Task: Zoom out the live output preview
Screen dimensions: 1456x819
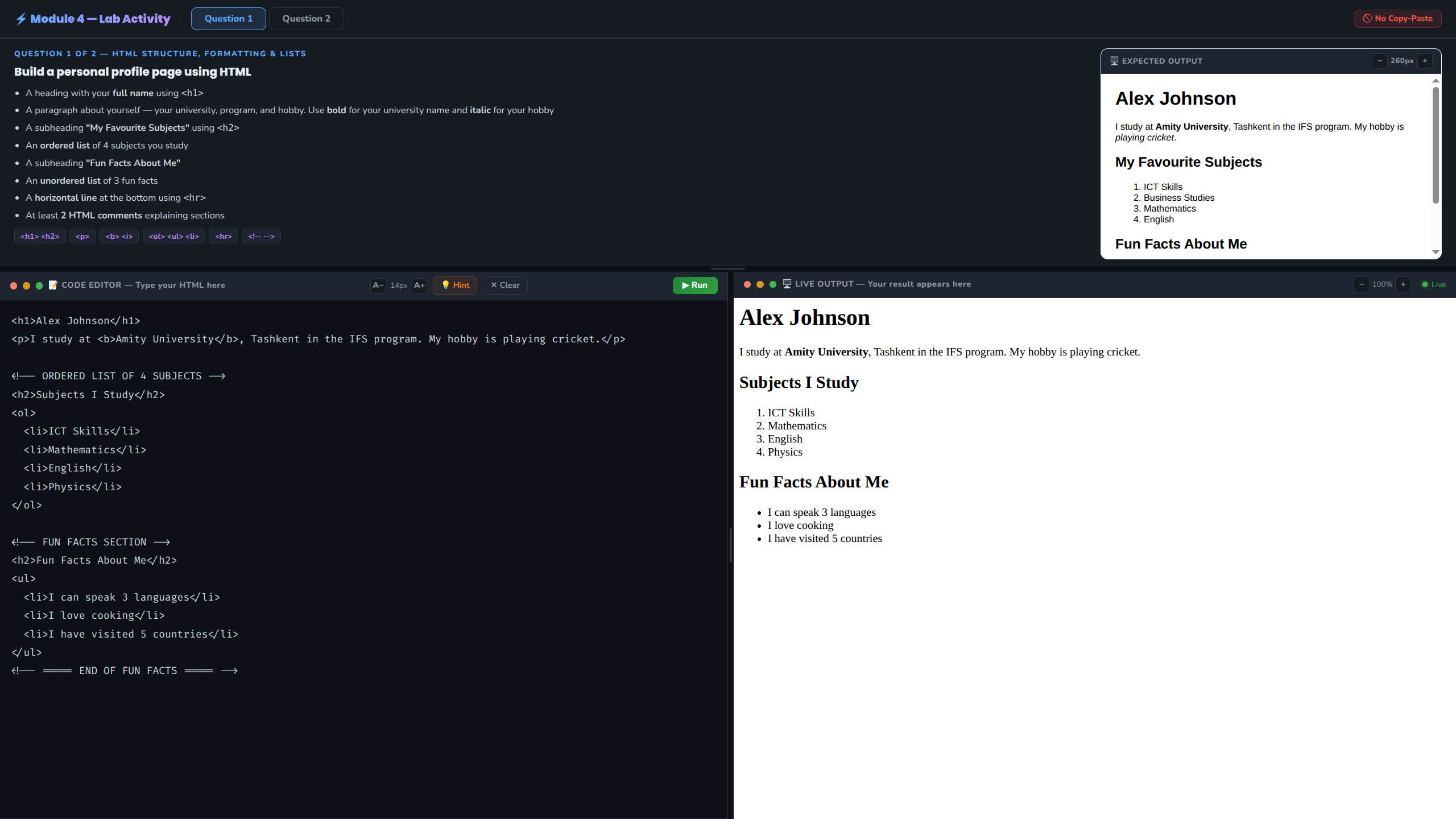Action: click(1361, 284)
